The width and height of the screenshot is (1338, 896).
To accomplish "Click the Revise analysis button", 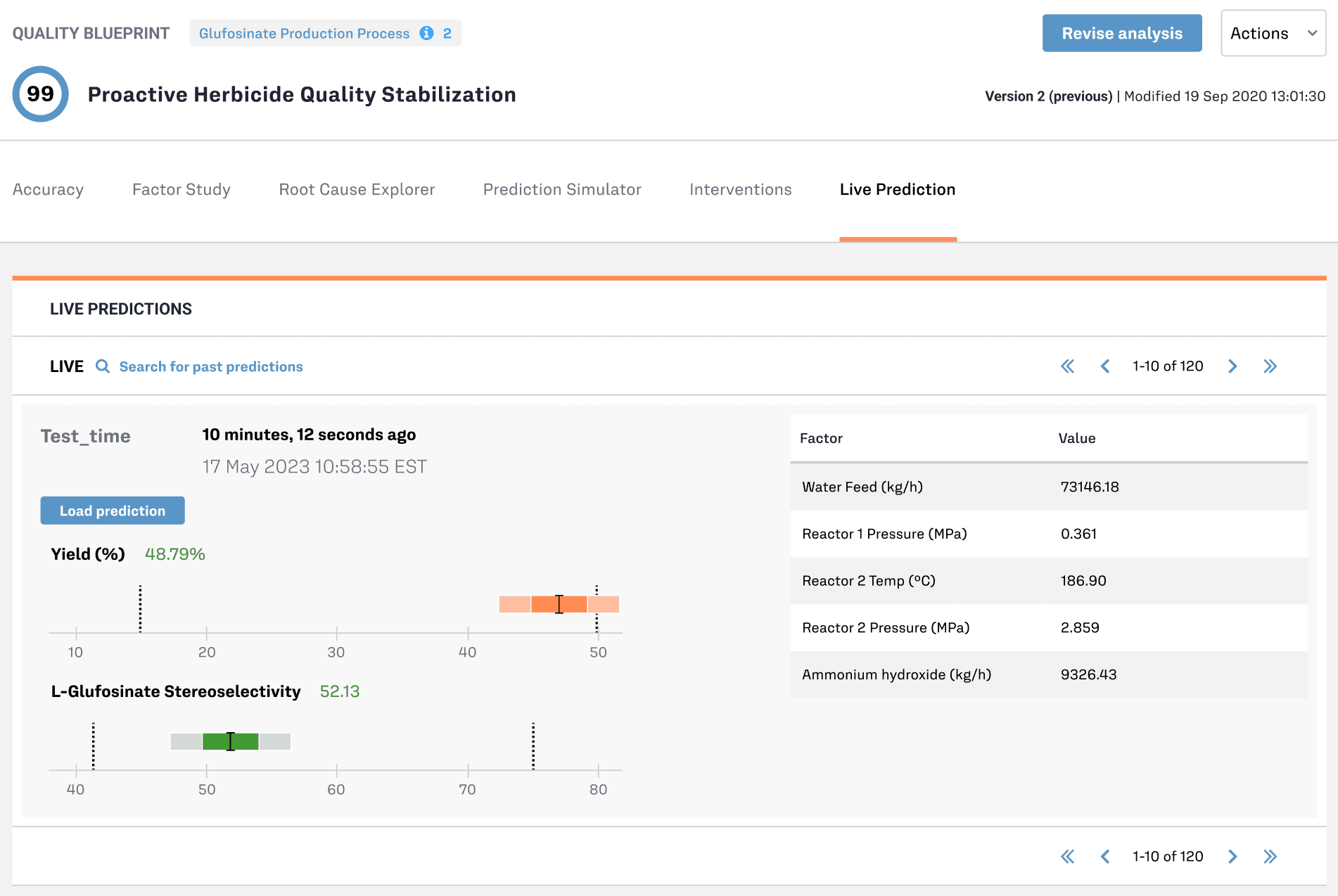I will pyautogui.click(x=1121, y=33).
